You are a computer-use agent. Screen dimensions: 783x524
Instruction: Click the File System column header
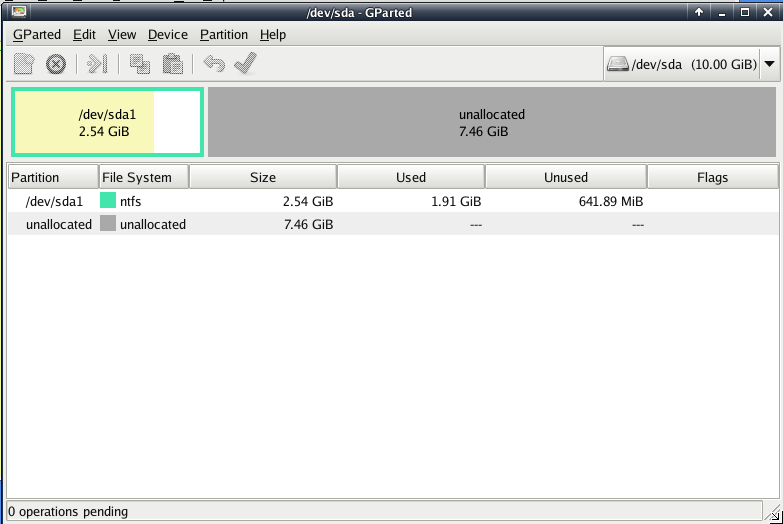point(143,177)
